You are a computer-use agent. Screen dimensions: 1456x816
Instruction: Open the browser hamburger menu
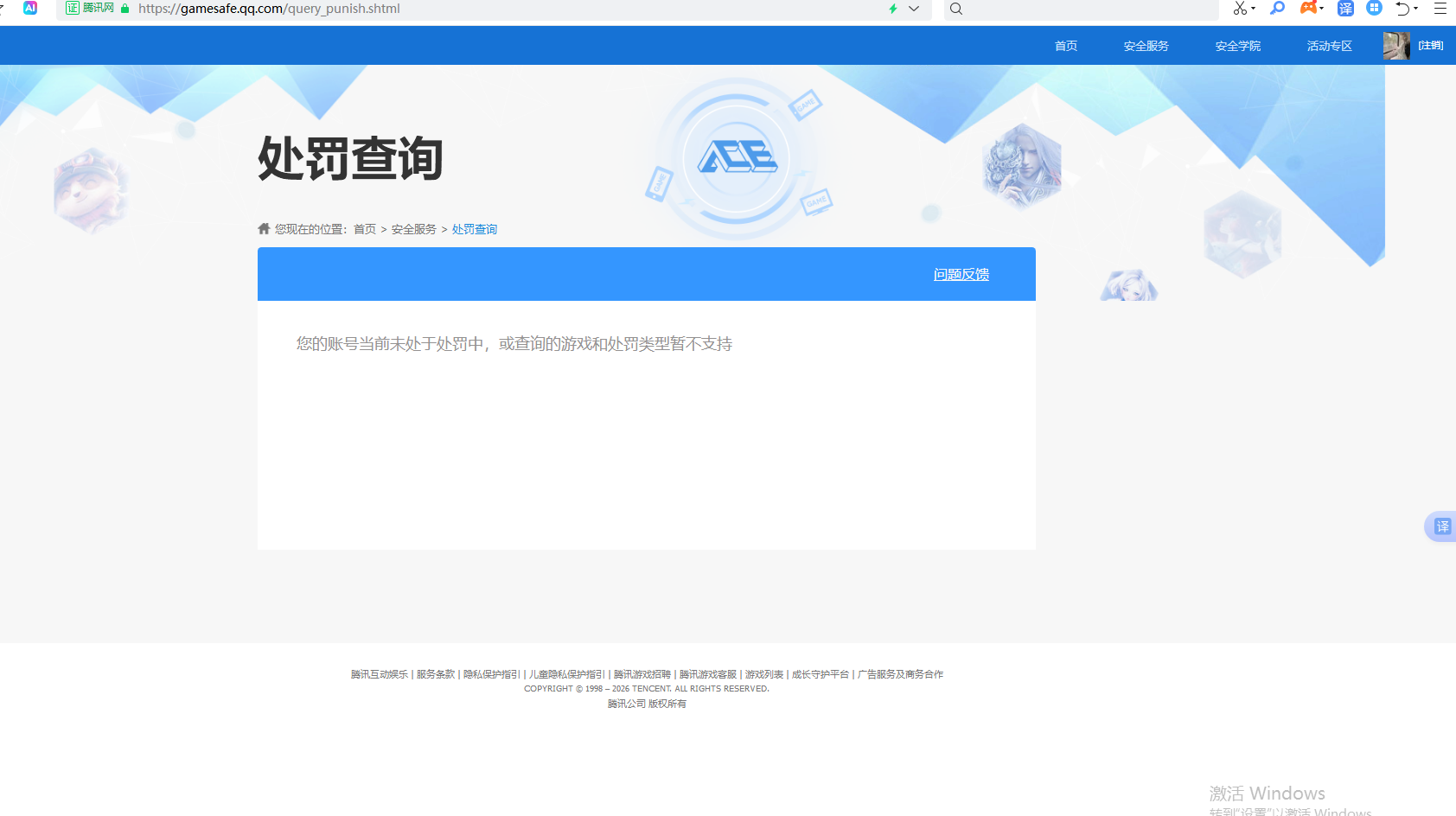point(1440,9)
